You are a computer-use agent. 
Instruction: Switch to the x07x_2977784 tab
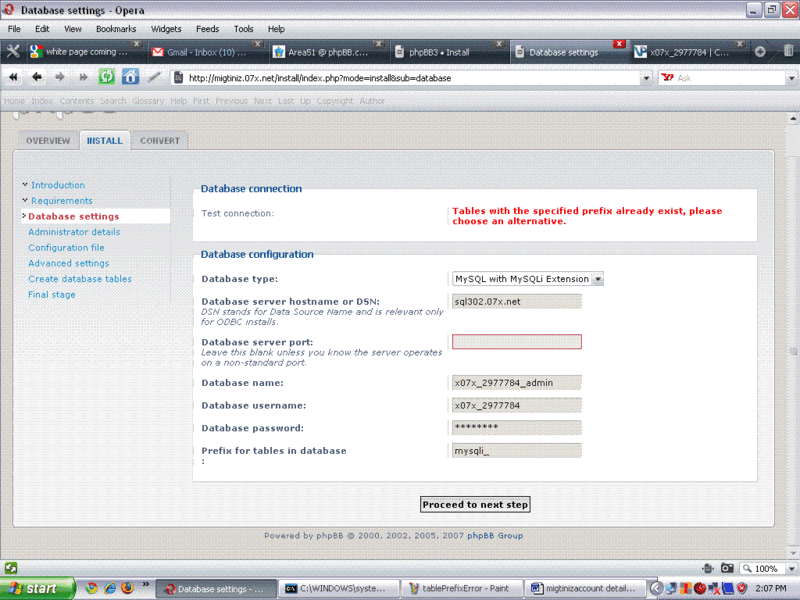point(689,52)
